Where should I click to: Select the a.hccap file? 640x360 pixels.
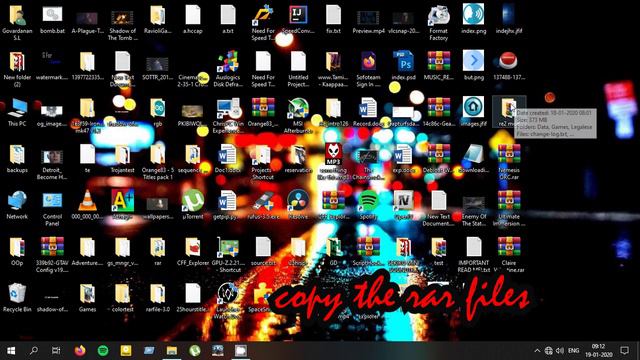click(193, 19)
